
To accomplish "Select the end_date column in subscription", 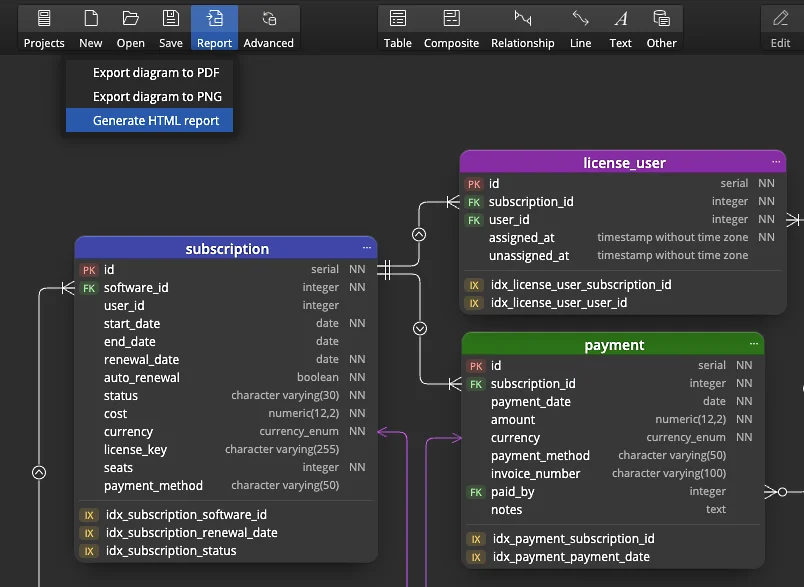I will tap(226, 341).
